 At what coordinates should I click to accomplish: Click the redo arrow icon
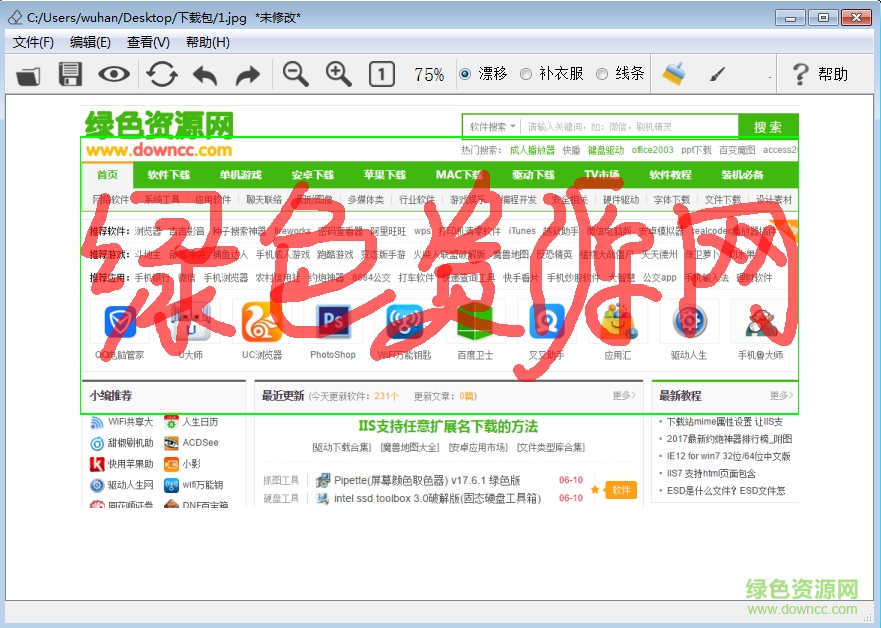(x=247, y=74)
